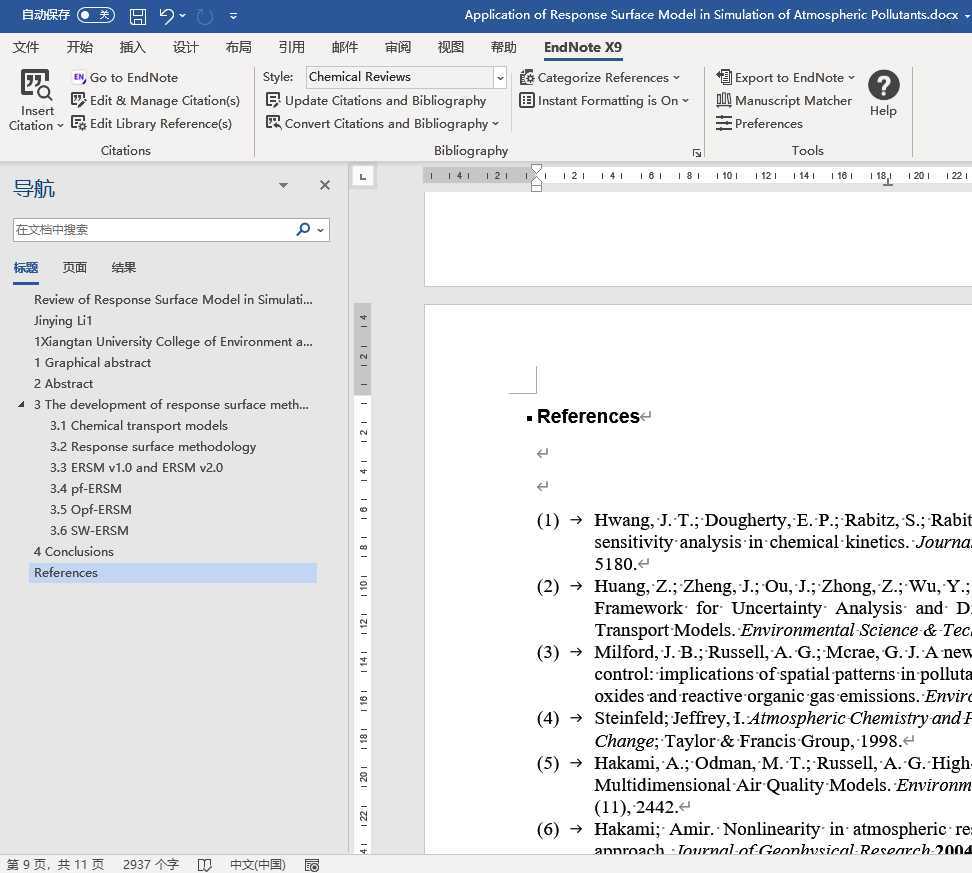Select the 标题 navigation tab
This screenshot has width=972, height=873.
click(x=26, y=267)
